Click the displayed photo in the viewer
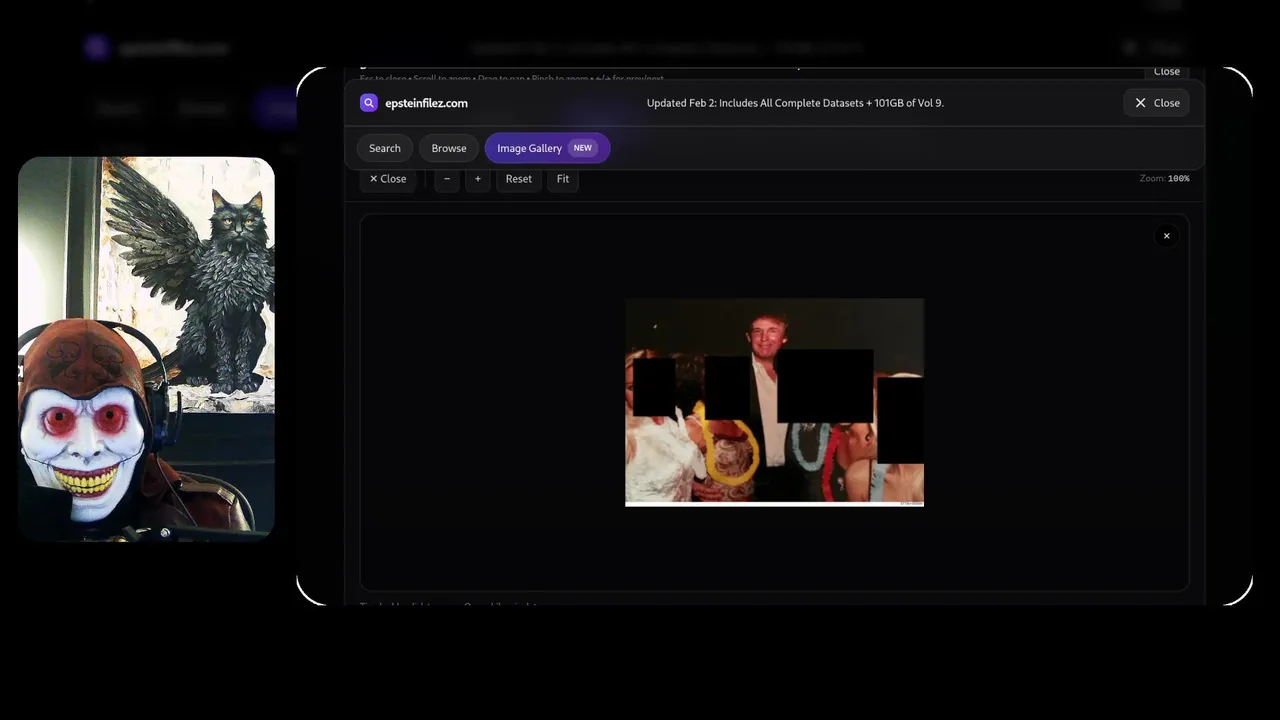 (774, 402)
